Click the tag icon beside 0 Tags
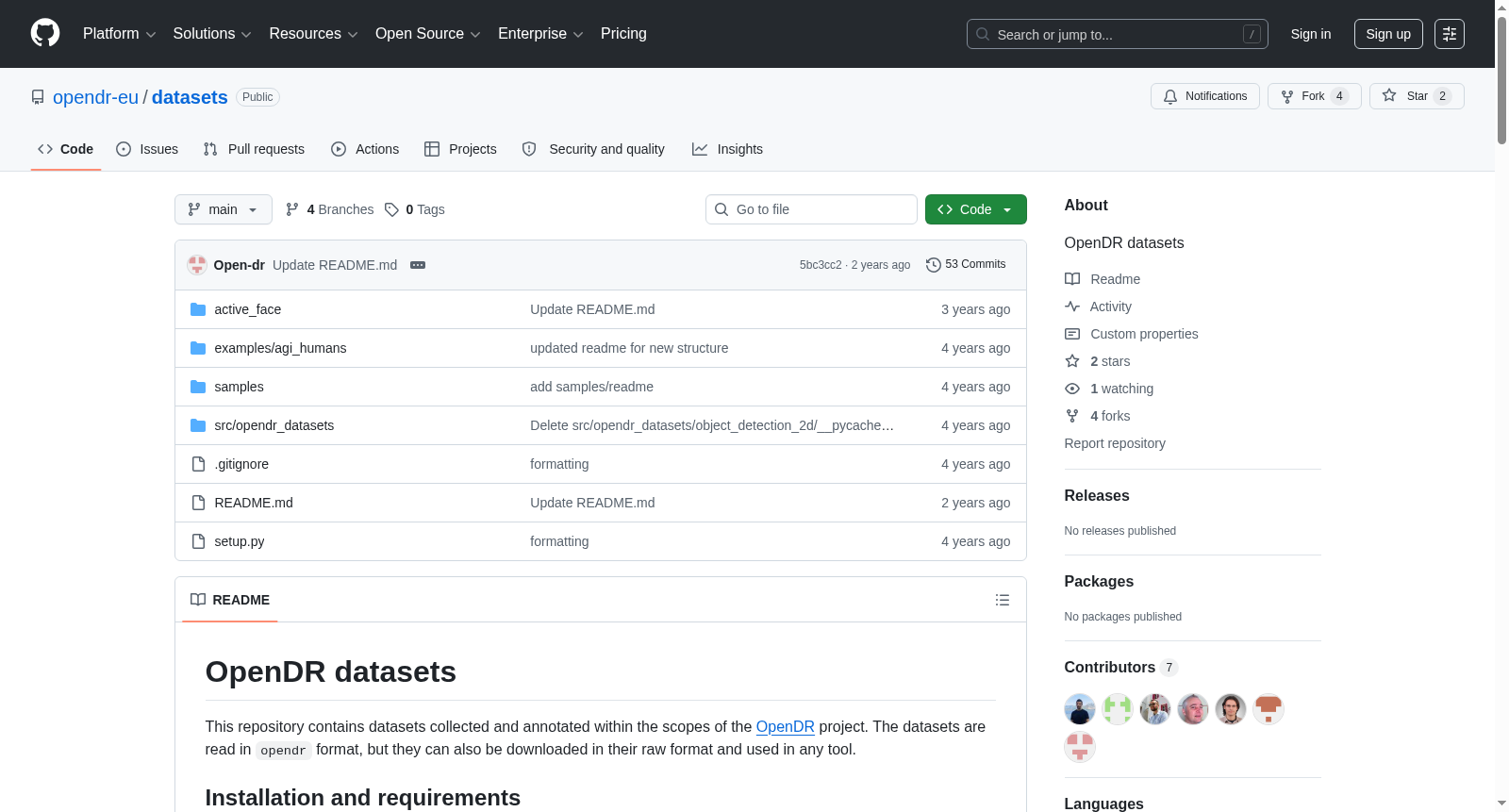 [x=391, y=209]
